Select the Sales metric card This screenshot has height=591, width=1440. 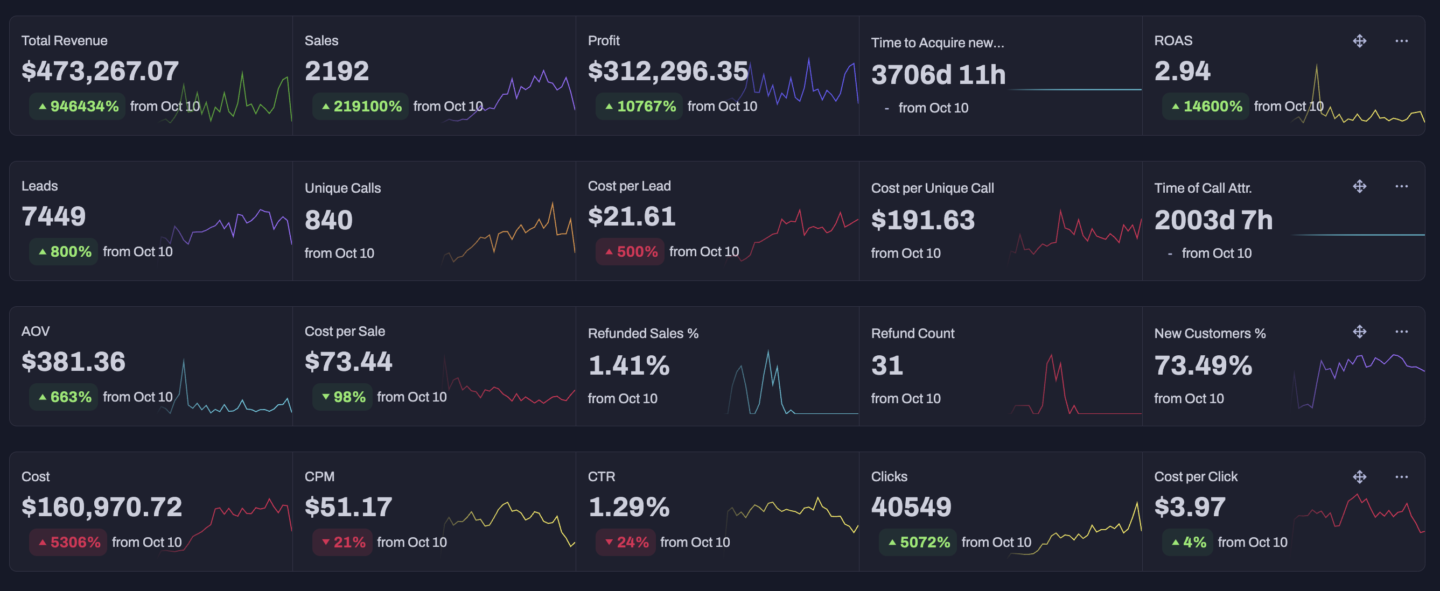[x=435, y=75]
